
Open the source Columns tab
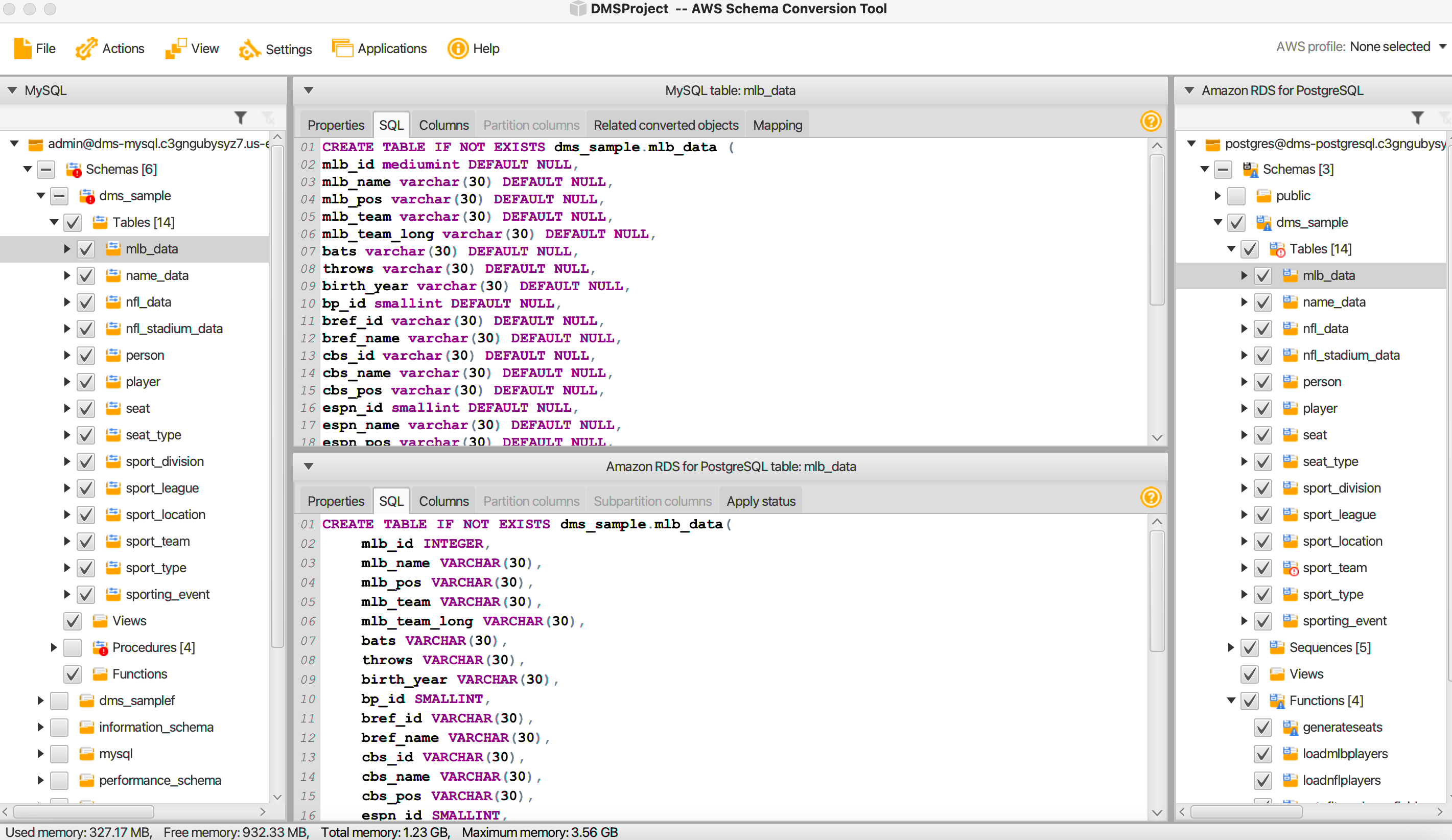pos(443,125)
